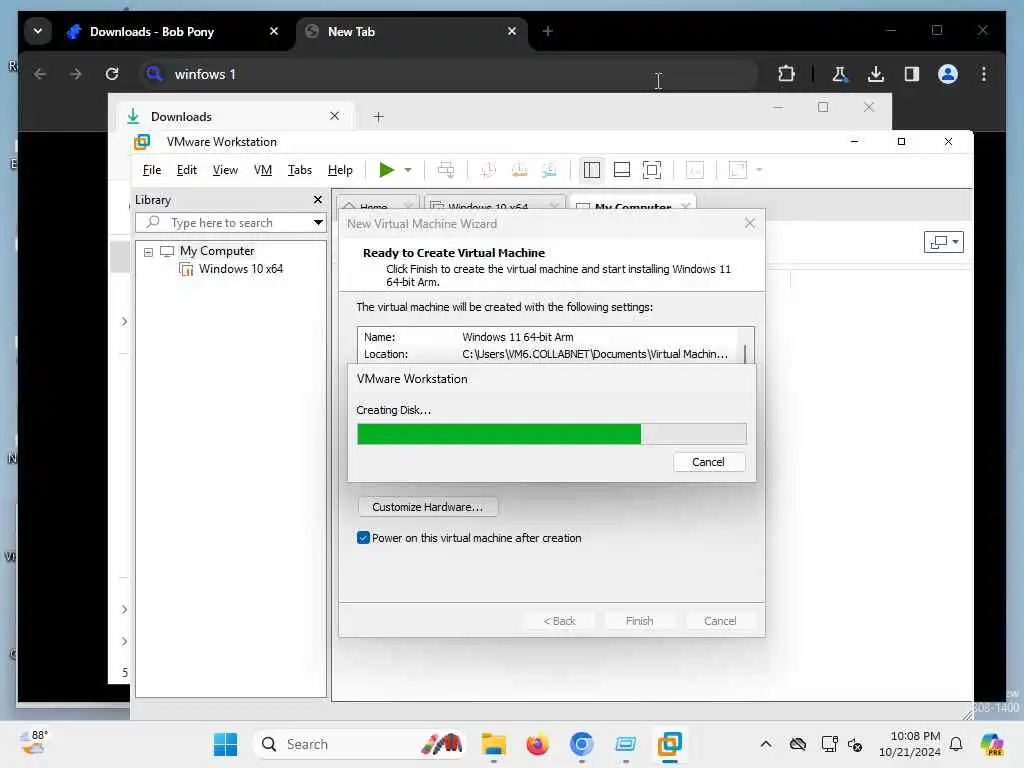The width and height of the screenshot is (1024, 768).
Task: Click the Manage Snapshots toolbar icon
Action: 549,170
